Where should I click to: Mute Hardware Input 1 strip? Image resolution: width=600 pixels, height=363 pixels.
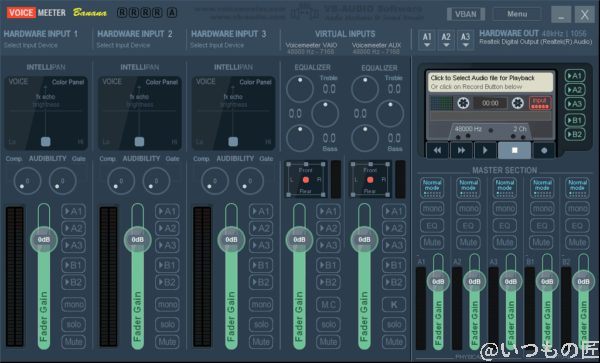pyautogui.click(x=73, y=342)
